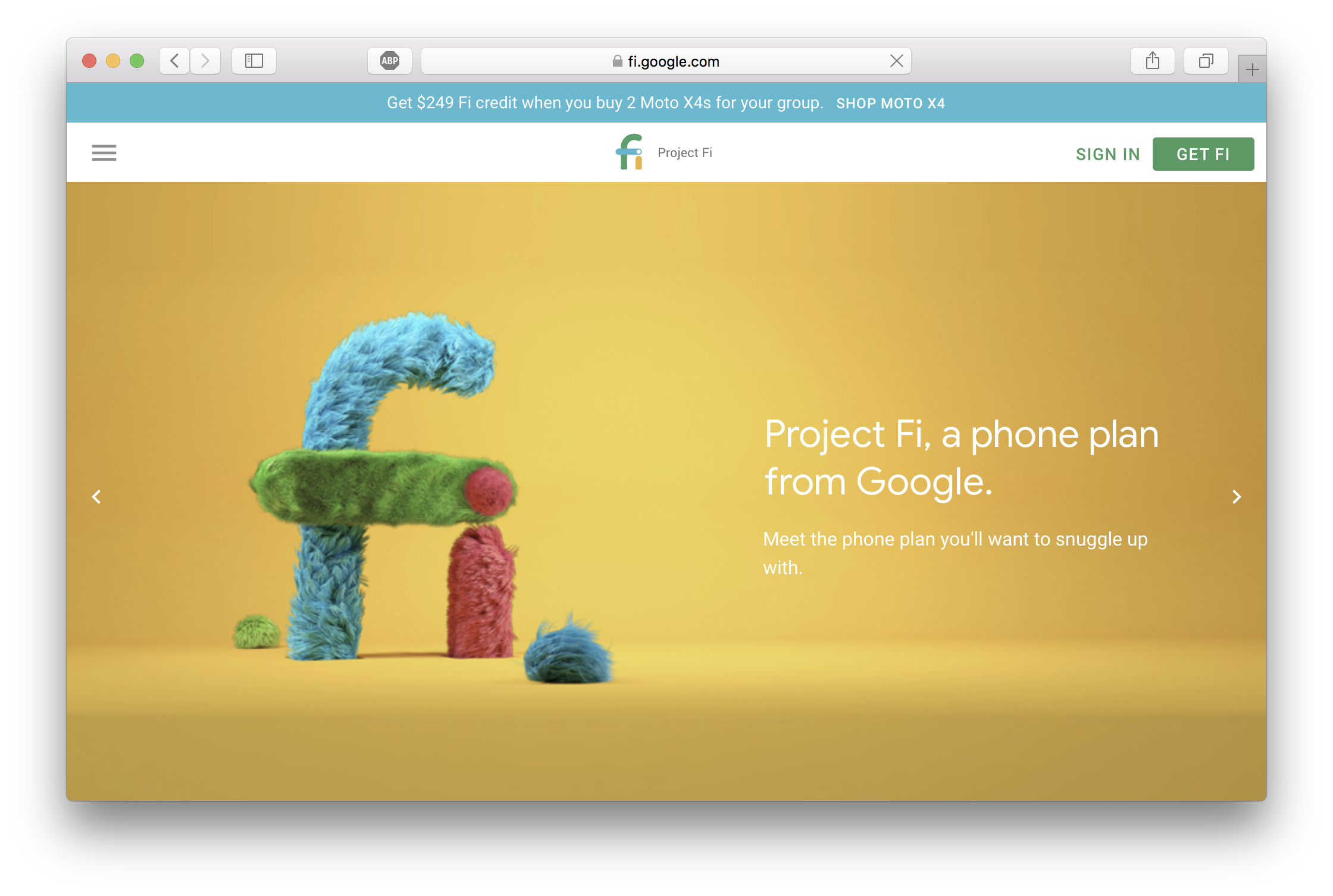Advance to the next carousel slide
The height and width of the screenshot is (896, 1333).
click(1237, 497)
